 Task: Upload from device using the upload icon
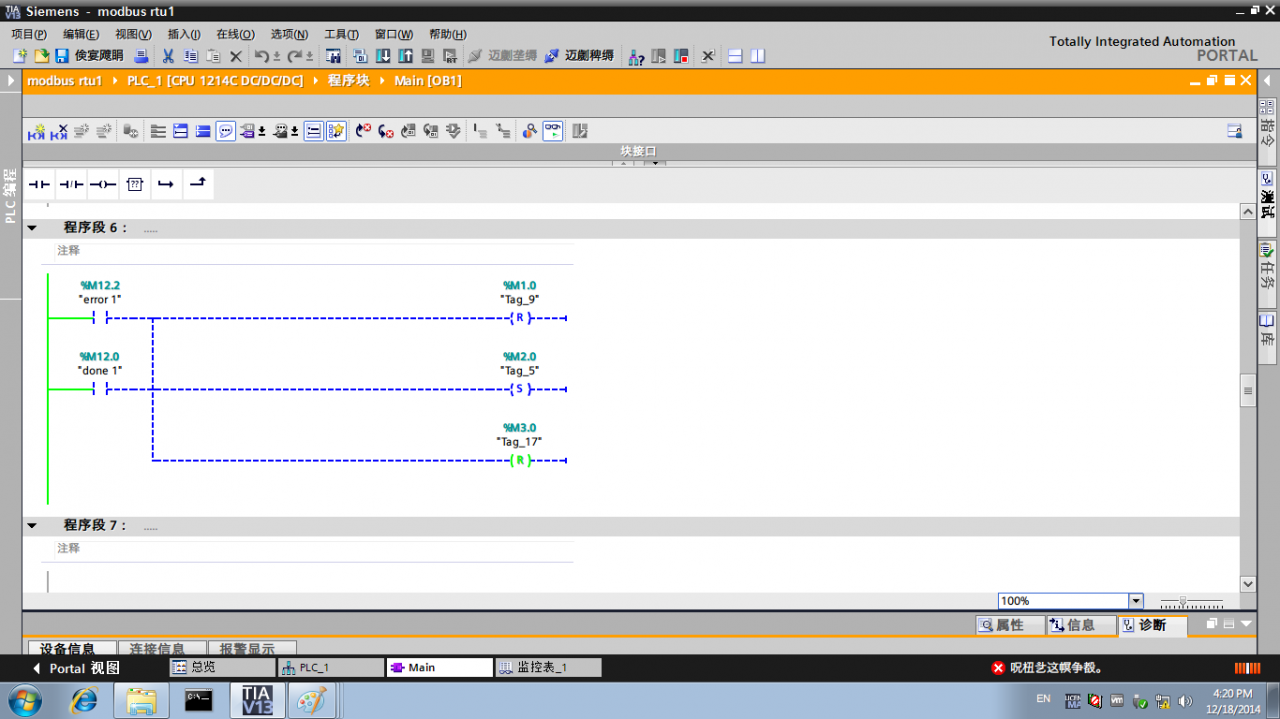406,56
